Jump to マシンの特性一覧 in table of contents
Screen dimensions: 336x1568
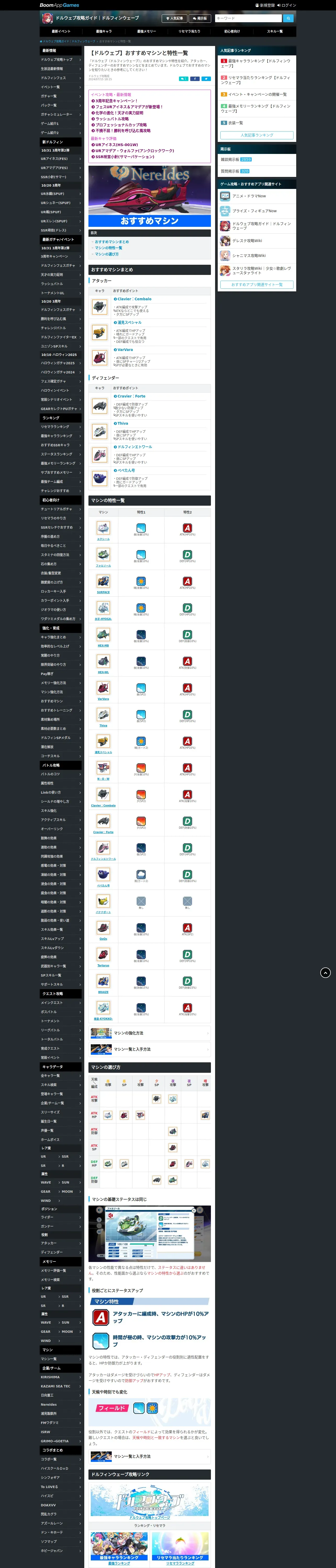click(x=109, y=248)
